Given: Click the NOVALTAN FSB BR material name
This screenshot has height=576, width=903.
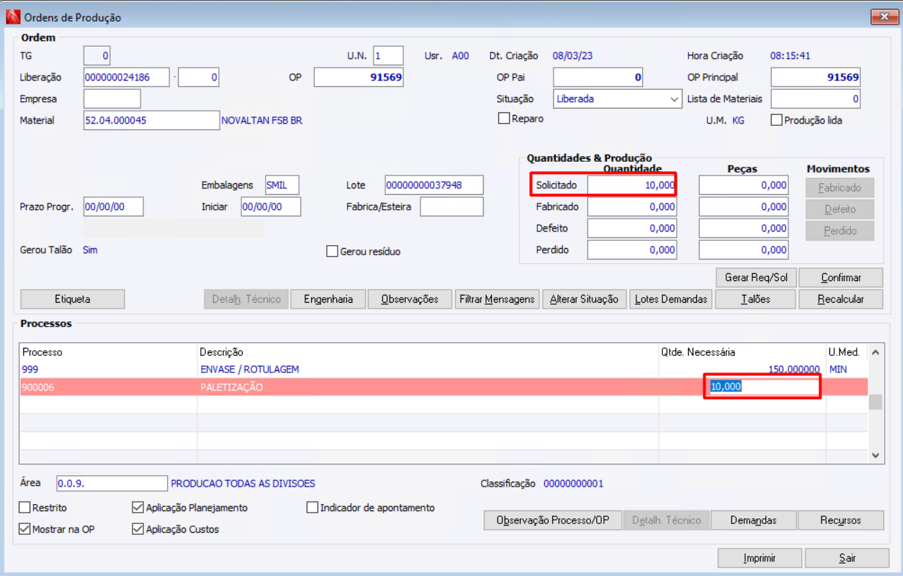Looking at the screenshot, I should pos(261,120).
